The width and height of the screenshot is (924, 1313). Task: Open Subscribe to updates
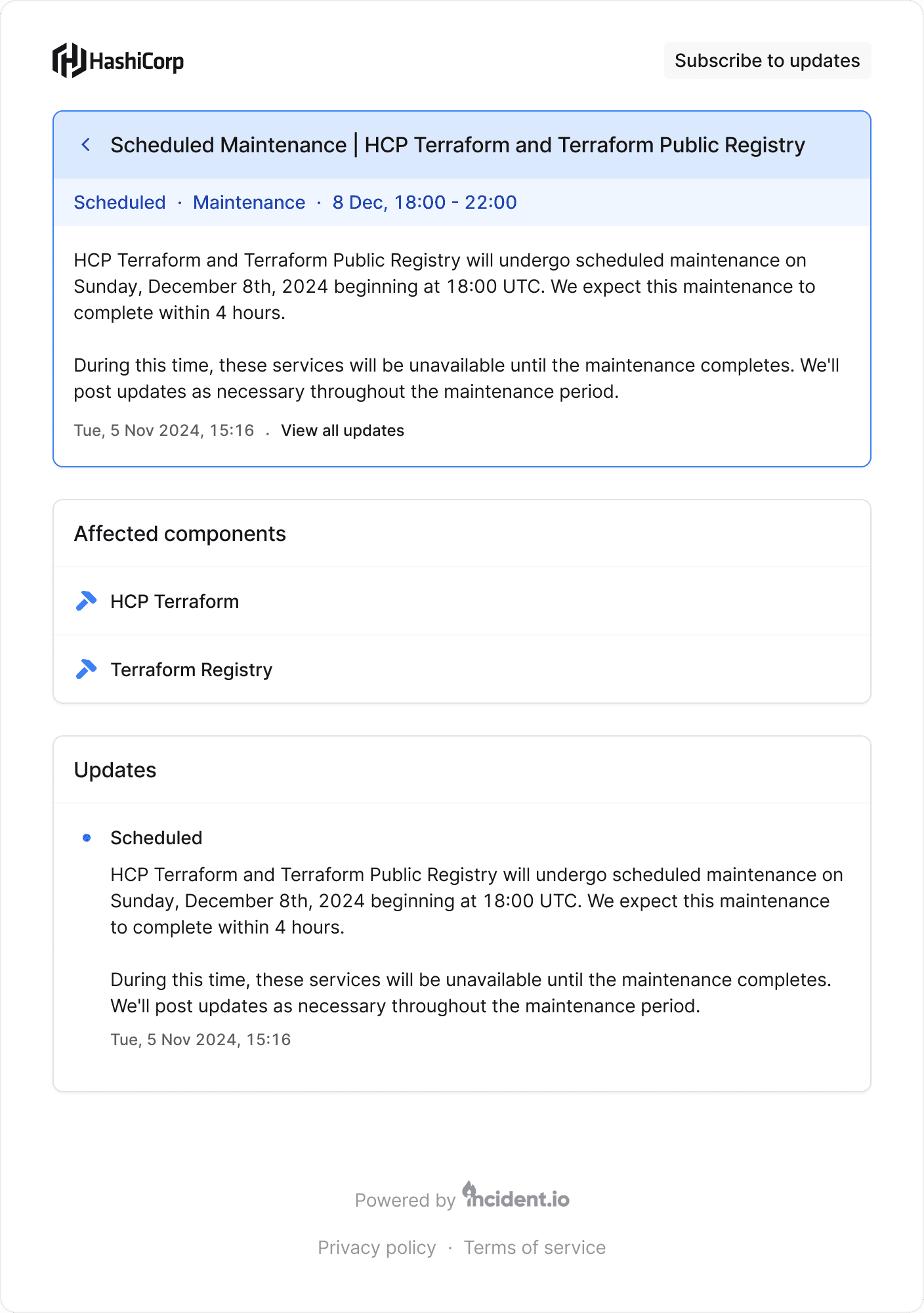click(768, 60)
